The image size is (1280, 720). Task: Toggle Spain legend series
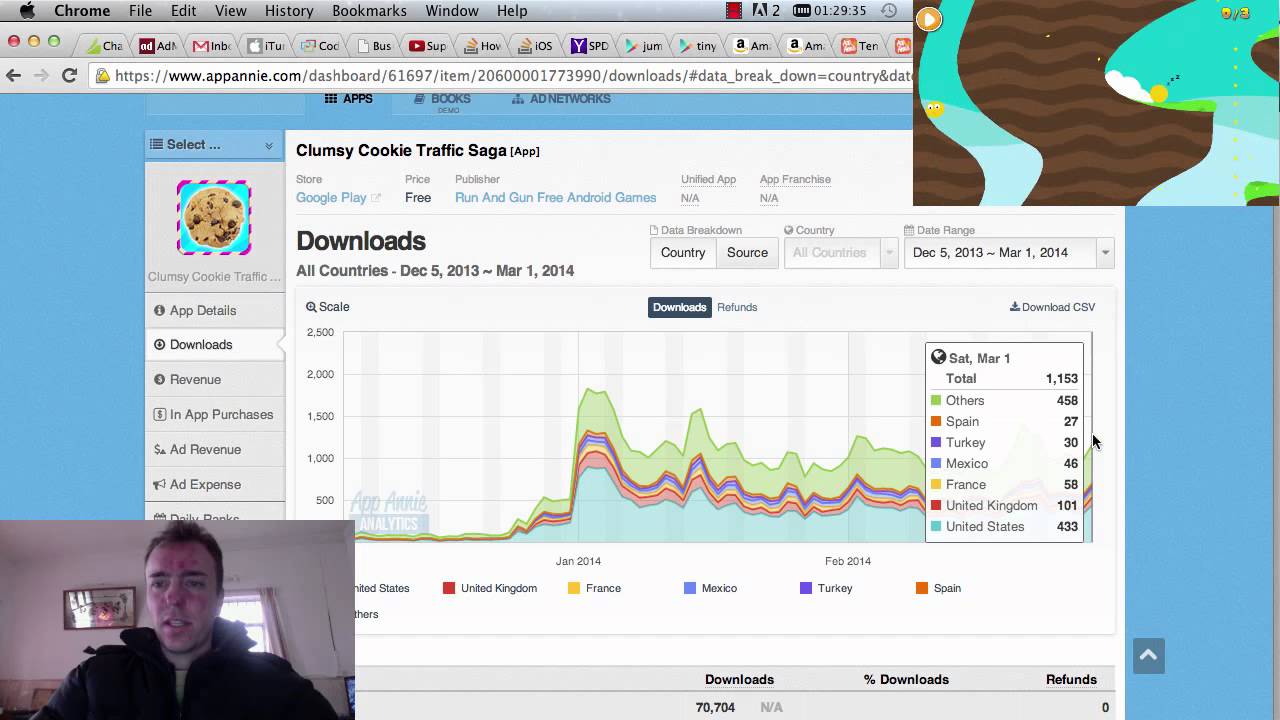(x=938, y=588)
